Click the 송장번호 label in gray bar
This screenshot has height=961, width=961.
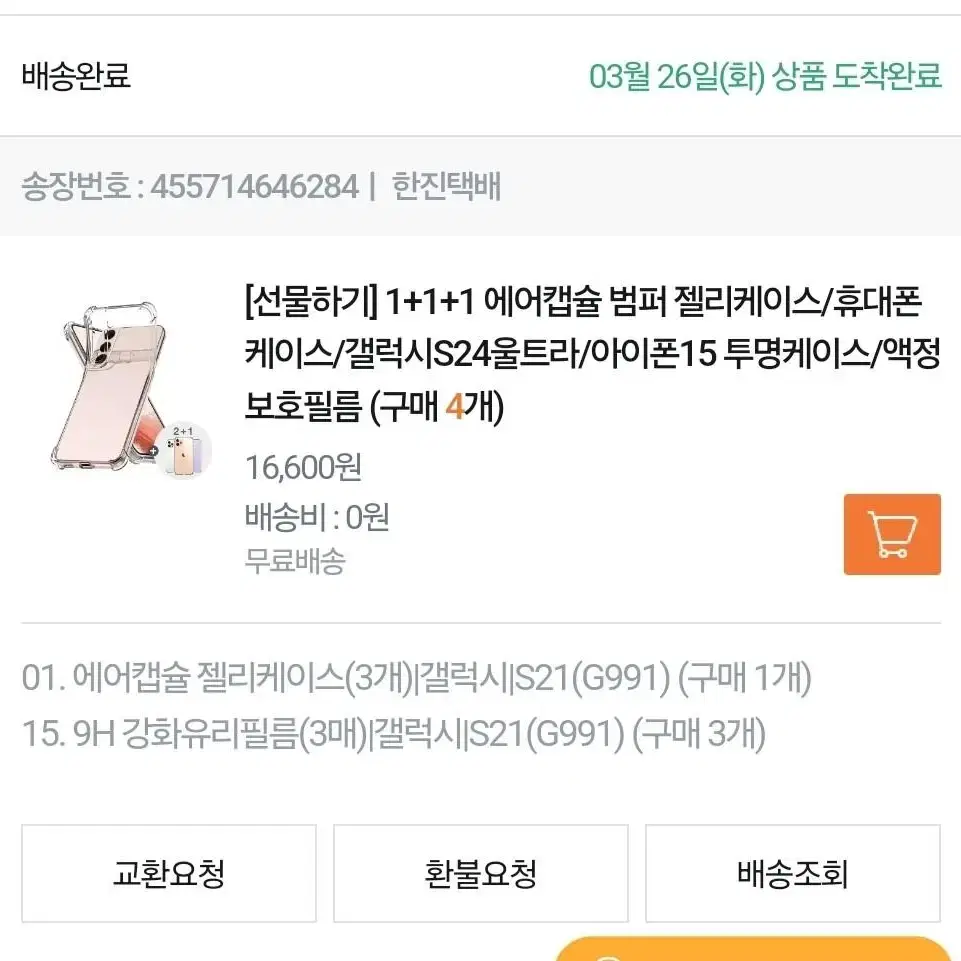pyautogui.click(x=76, y=186)
